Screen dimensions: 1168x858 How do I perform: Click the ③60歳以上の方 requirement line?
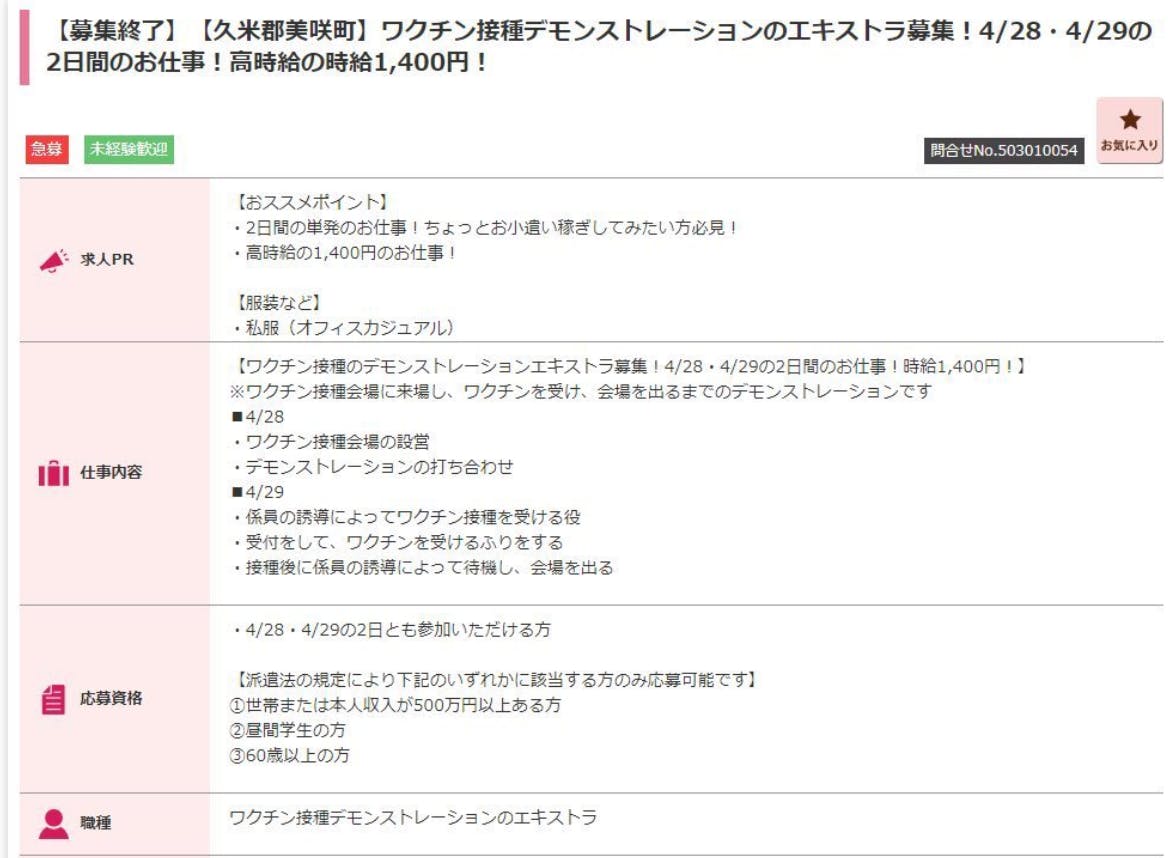(290, 756)
